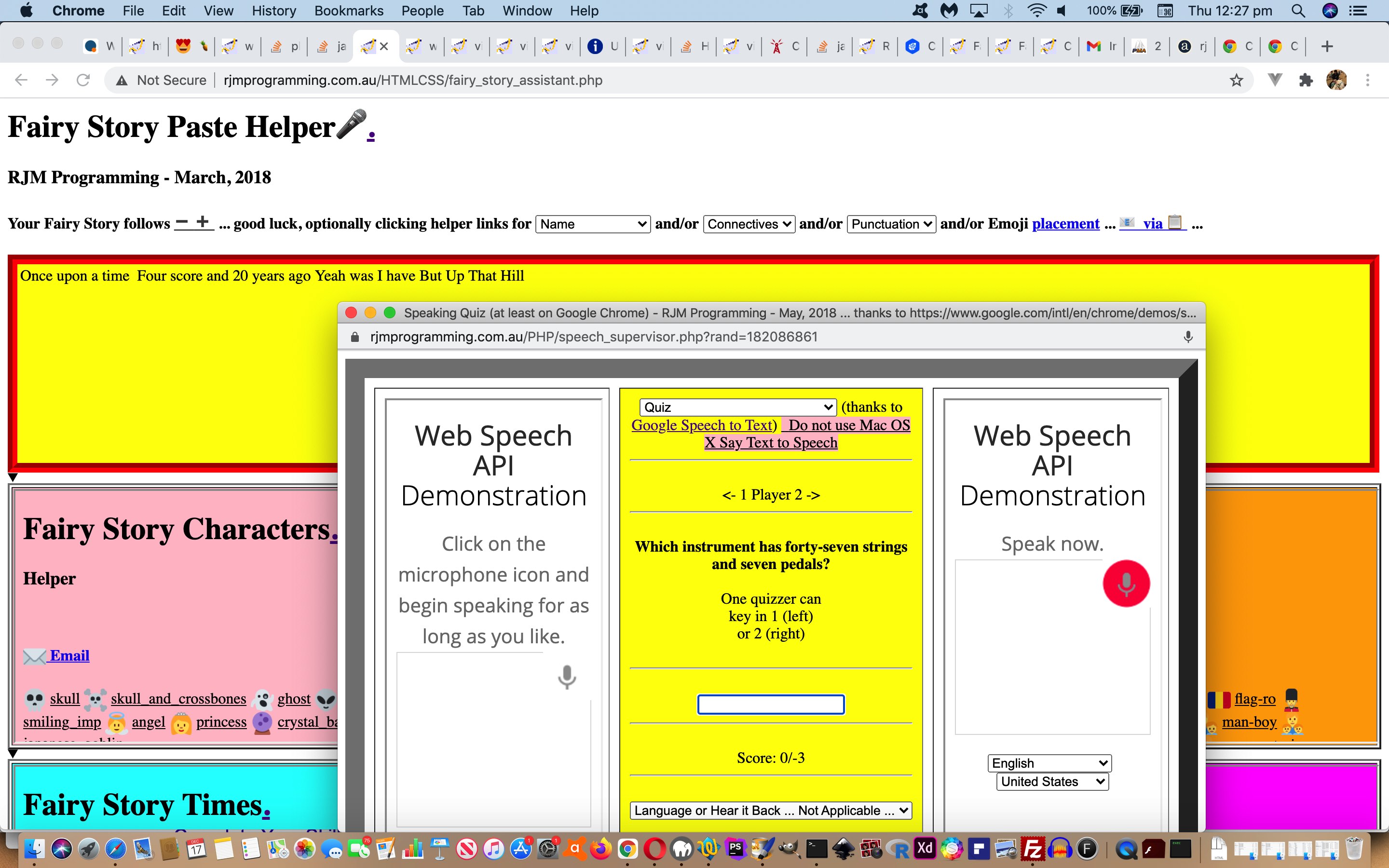Open a new browser tab with plus button
Image resolution: width=1389 pixels, height=868 pixels.
coord(1327,46)
